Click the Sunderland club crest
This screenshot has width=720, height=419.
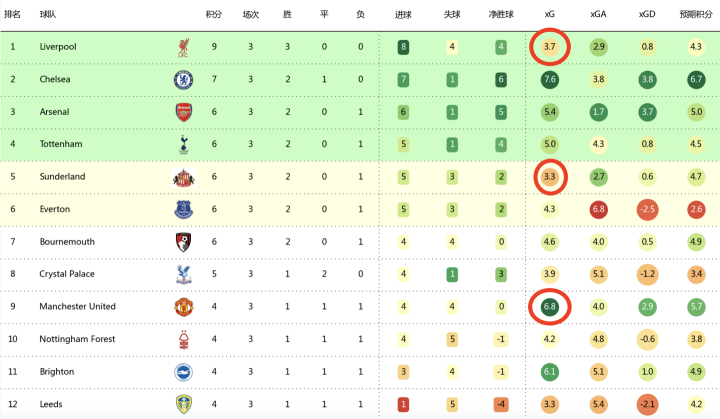coord(184,177)
